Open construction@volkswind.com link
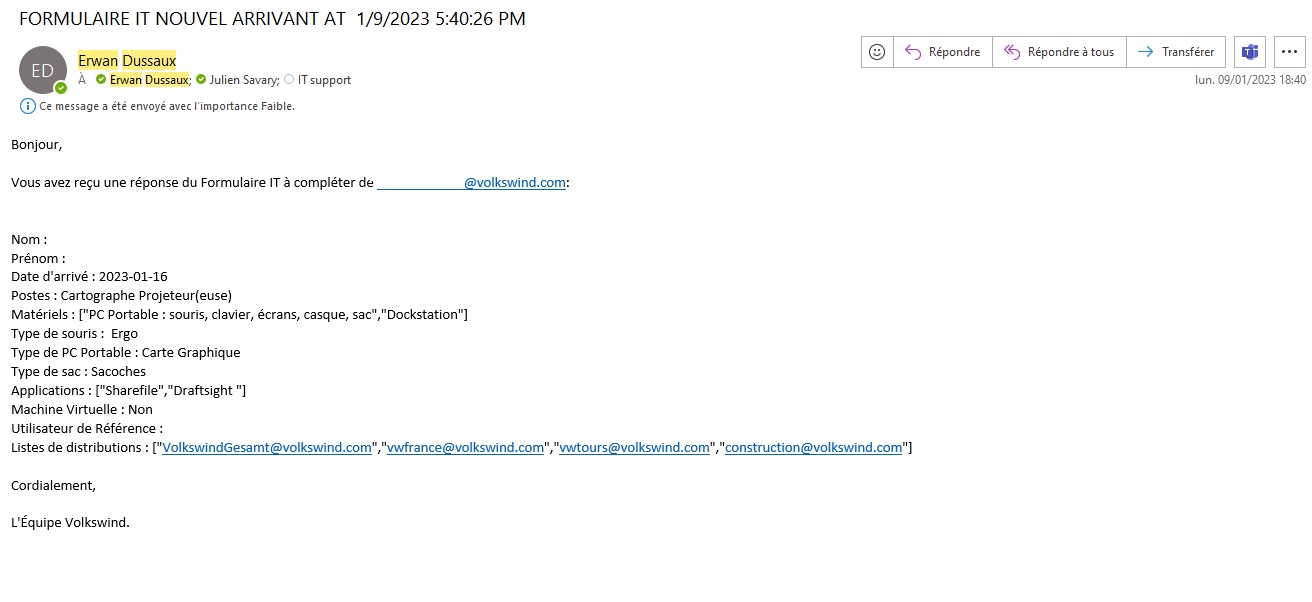Image resolution: width=1312 pixels, height=602 pixels. click(814, 448)
